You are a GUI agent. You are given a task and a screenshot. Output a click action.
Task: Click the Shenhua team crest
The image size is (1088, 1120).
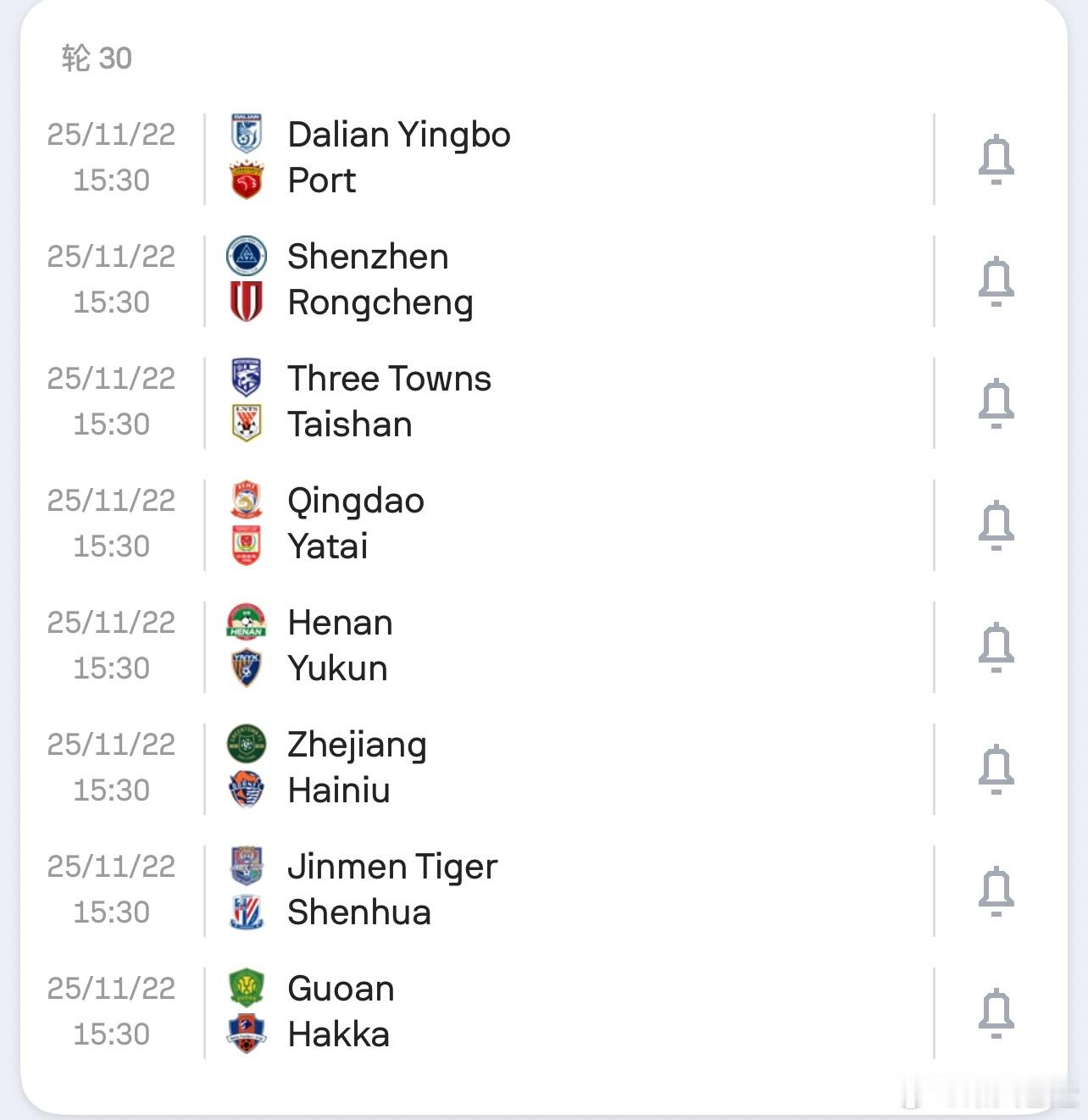click(247, 912)
